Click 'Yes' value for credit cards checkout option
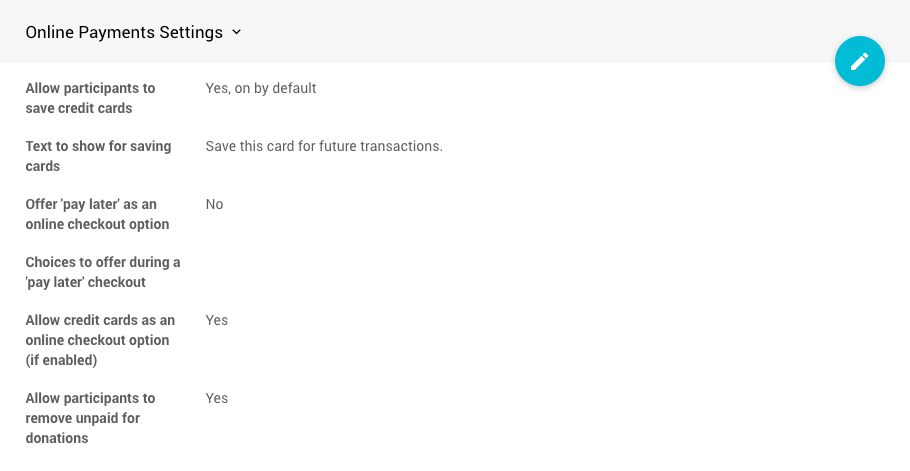The image size is (910, 471). click(216, 320)
